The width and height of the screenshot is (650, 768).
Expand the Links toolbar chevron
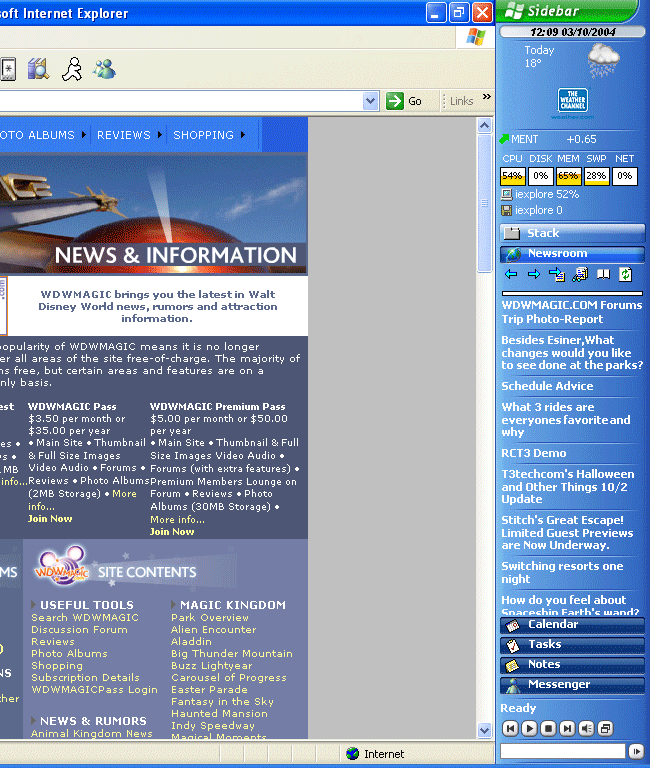(487, 98)
